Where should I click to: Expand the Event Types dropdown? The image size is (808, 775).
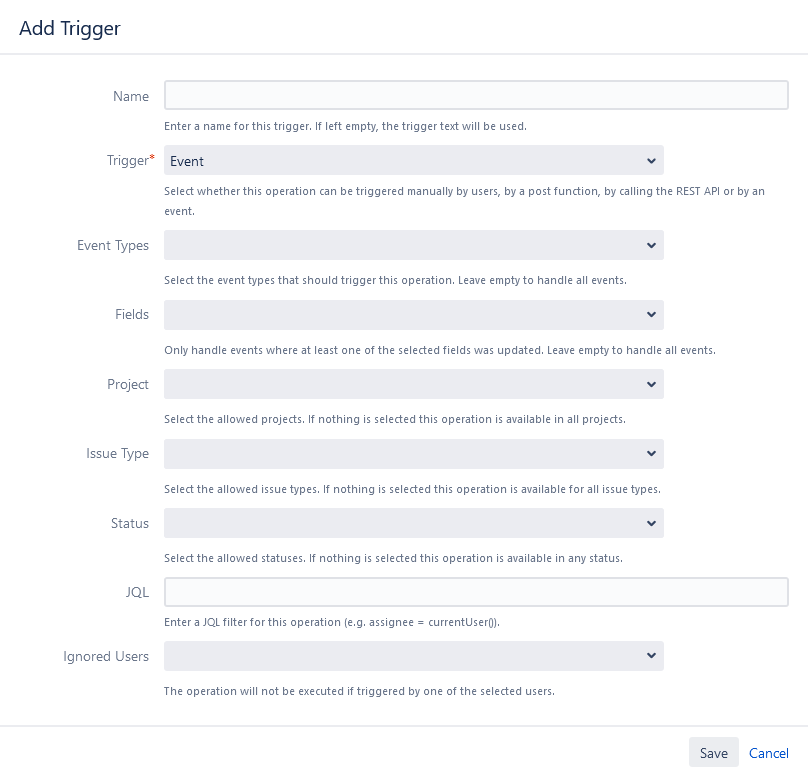click(414, 245)
